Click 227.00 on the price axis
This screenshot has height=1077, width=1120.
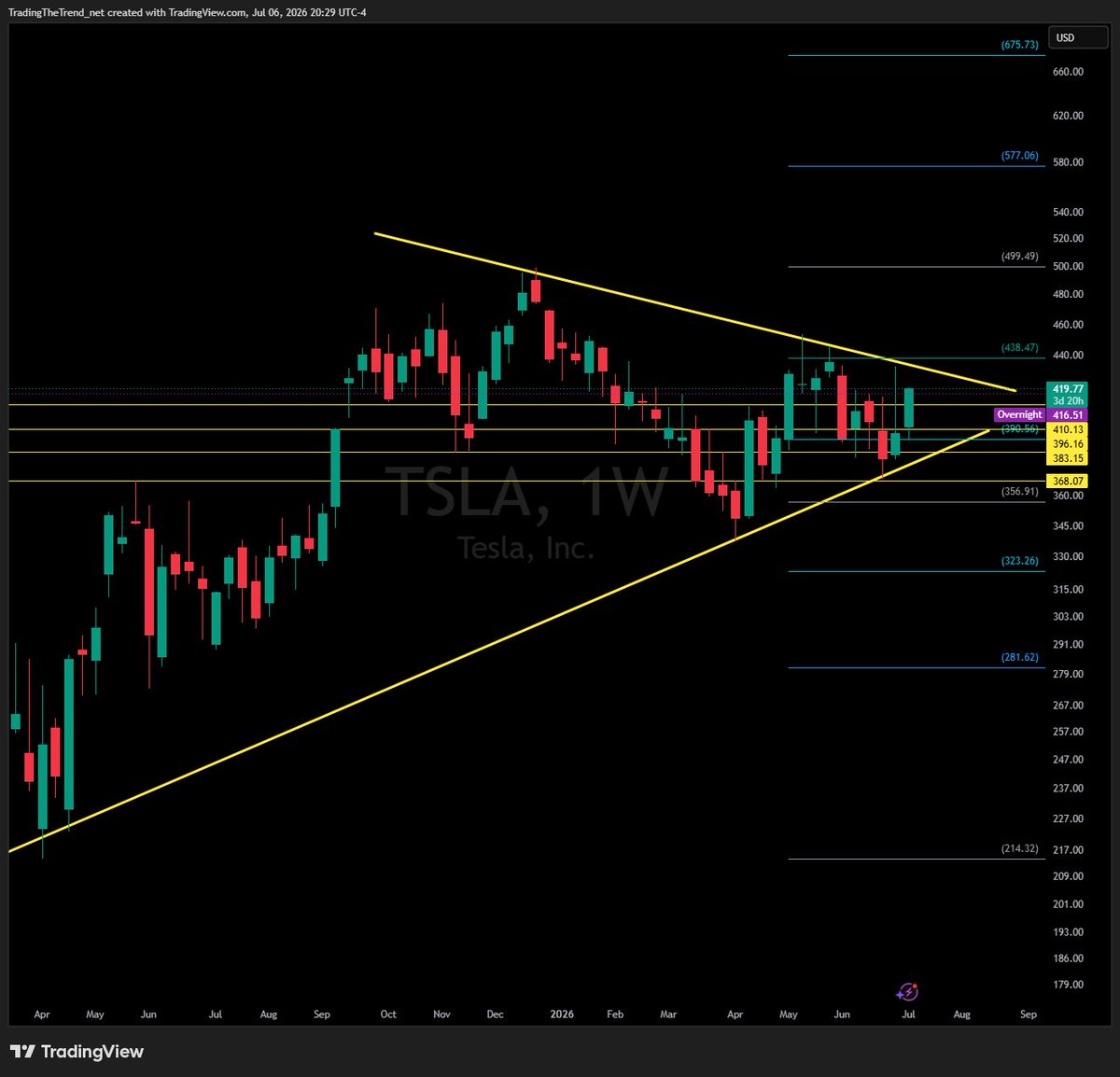click(x=1068, y=819)
